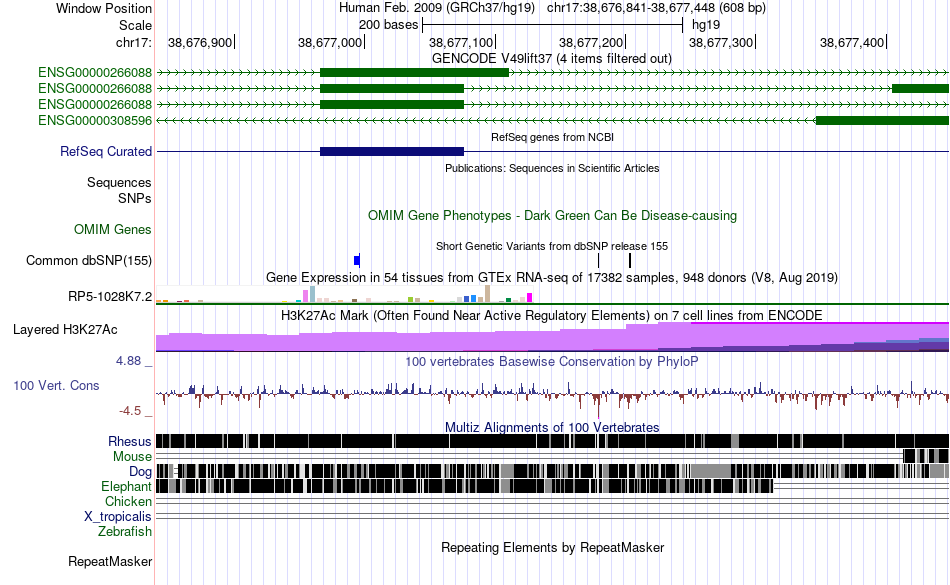Select the Zebrafish species label
Screen dimensions: 950x585
(x=125, y=532)
